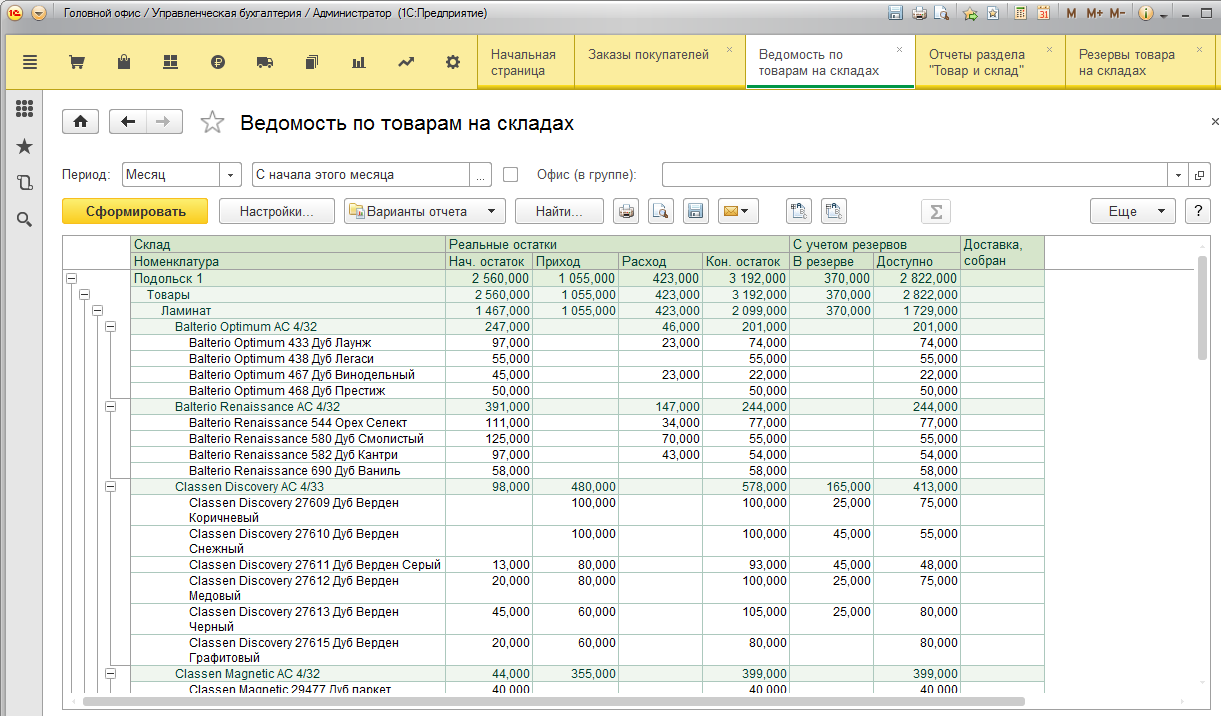1221x716 pixels.
Task: Select the Ведомость по товарам на складах tab
Action: pyautogui.click(x=830, y=62)
